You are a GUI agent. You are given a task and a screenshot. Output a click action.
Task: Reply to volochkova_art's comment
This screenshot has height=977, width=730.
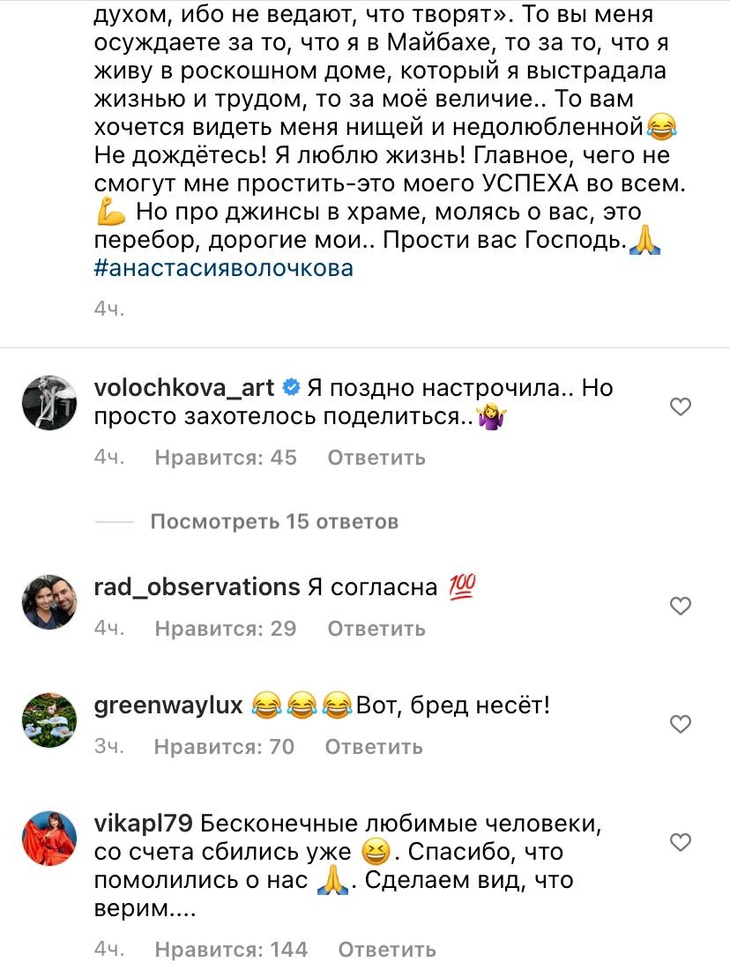click(372, 458)
